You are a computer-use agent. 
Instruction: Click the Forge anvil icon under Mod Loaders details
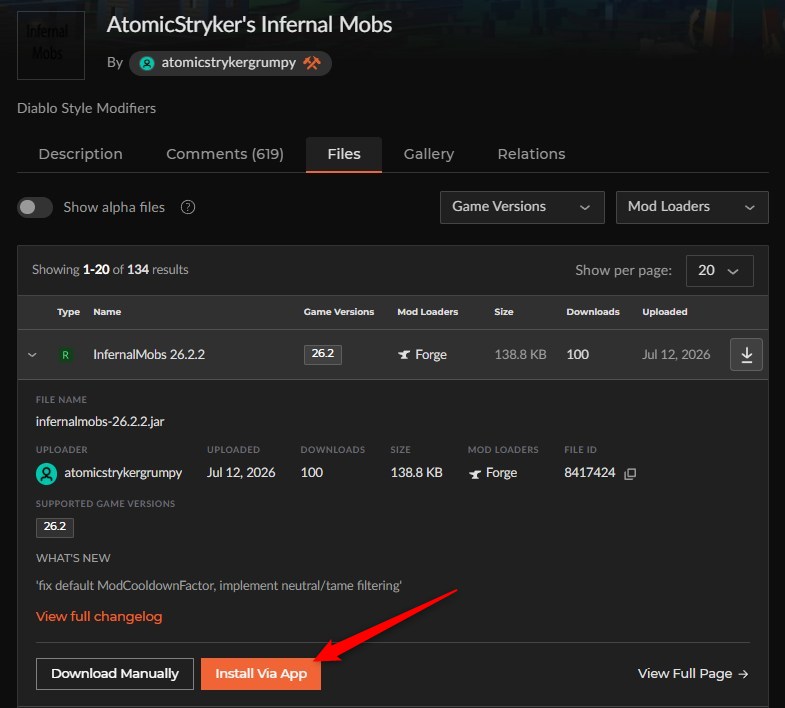tap(475, 474)
